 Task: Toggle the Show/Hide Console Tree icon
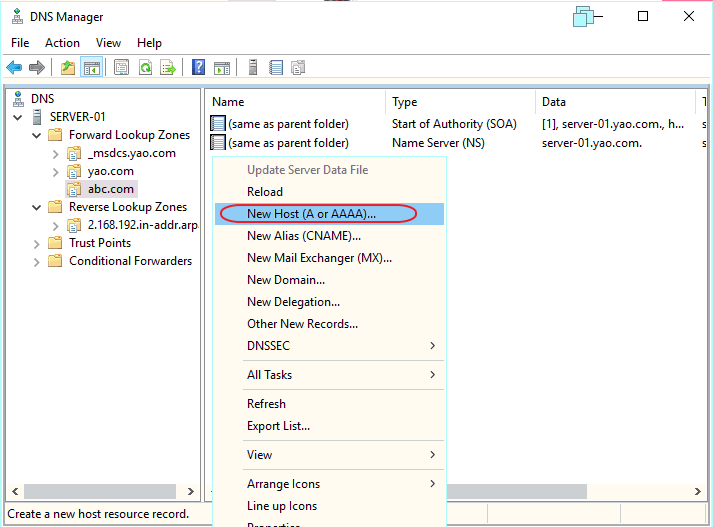(x=91, y=68)
